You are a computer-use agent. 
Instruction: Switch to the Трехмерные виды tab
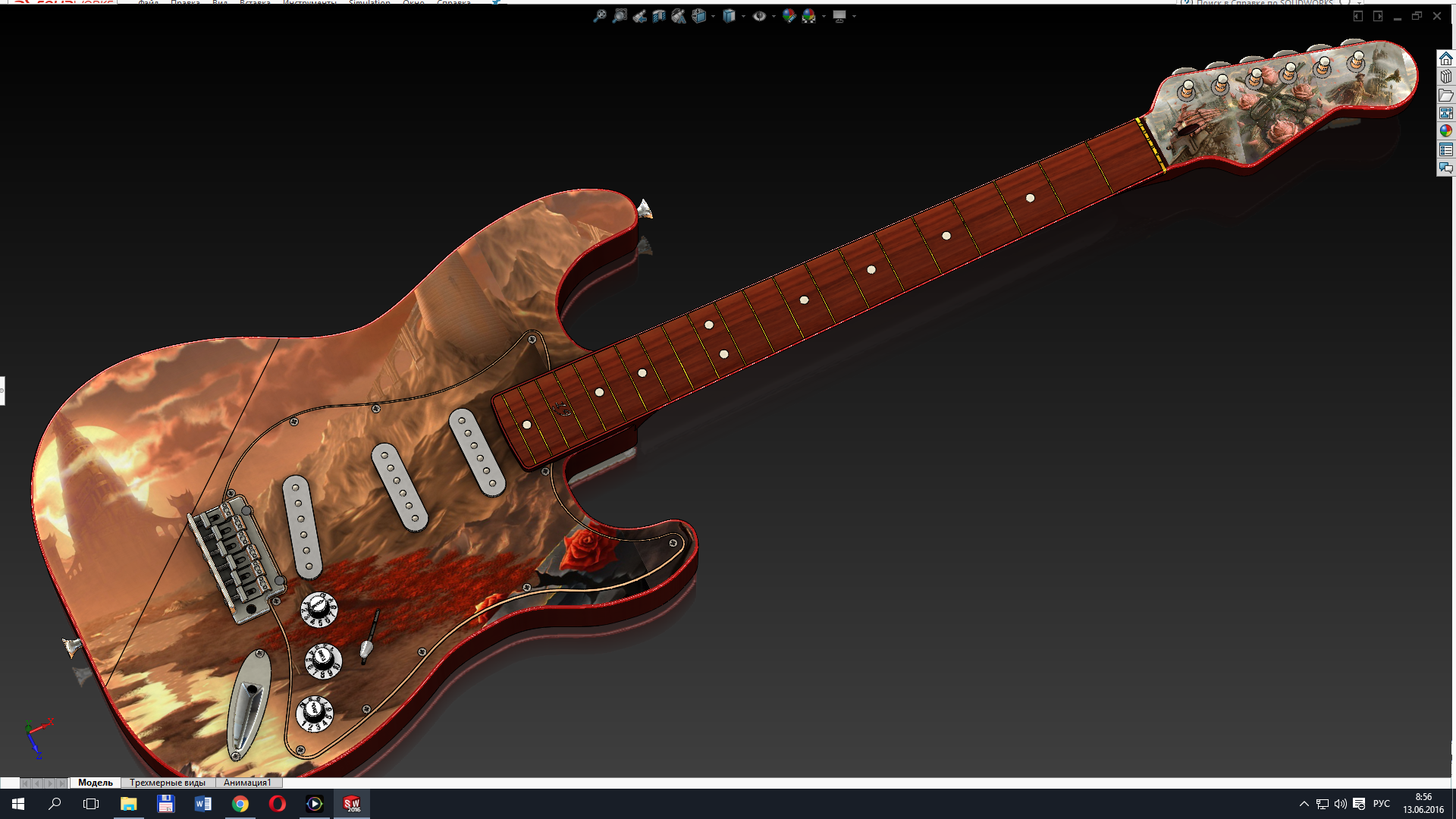[x=168, y=783]
